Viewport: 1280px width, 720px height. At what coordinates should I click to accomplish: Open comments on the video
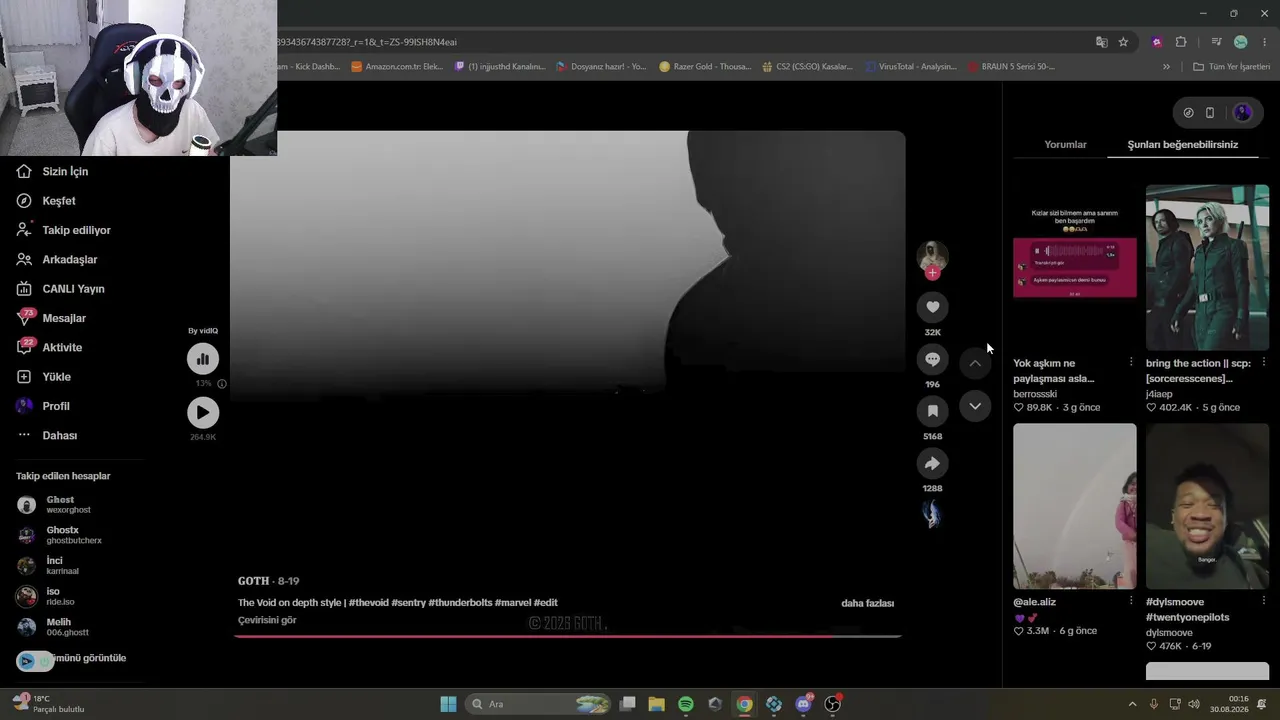(x=932, y=359)
